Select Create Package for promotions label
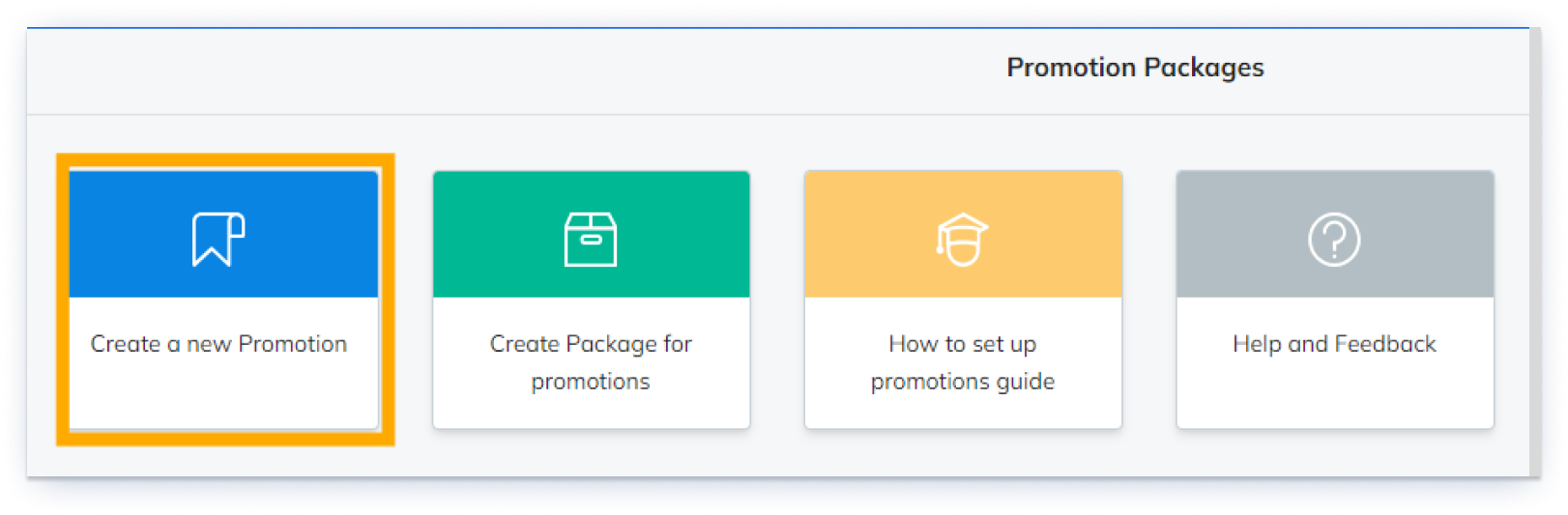The width and height of the screenshot is (1568, 515). click(x=591, y=362)
